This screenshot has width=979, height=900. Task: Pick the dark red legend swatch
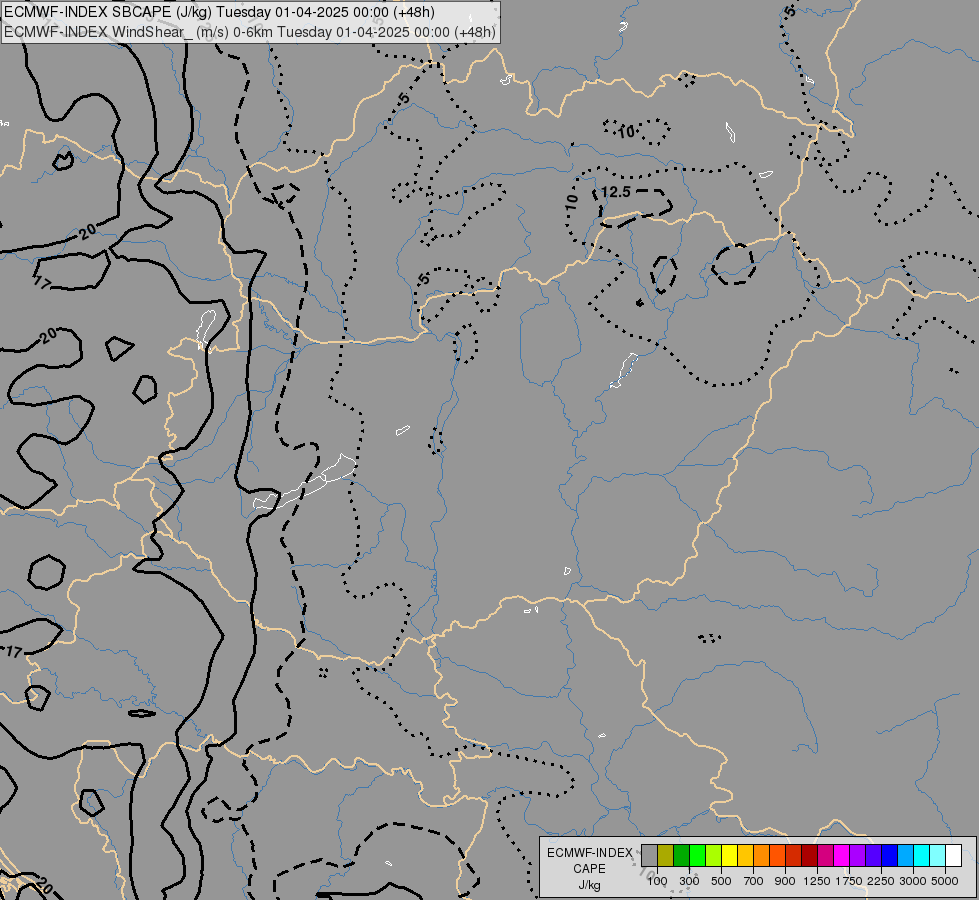point(810,855)
